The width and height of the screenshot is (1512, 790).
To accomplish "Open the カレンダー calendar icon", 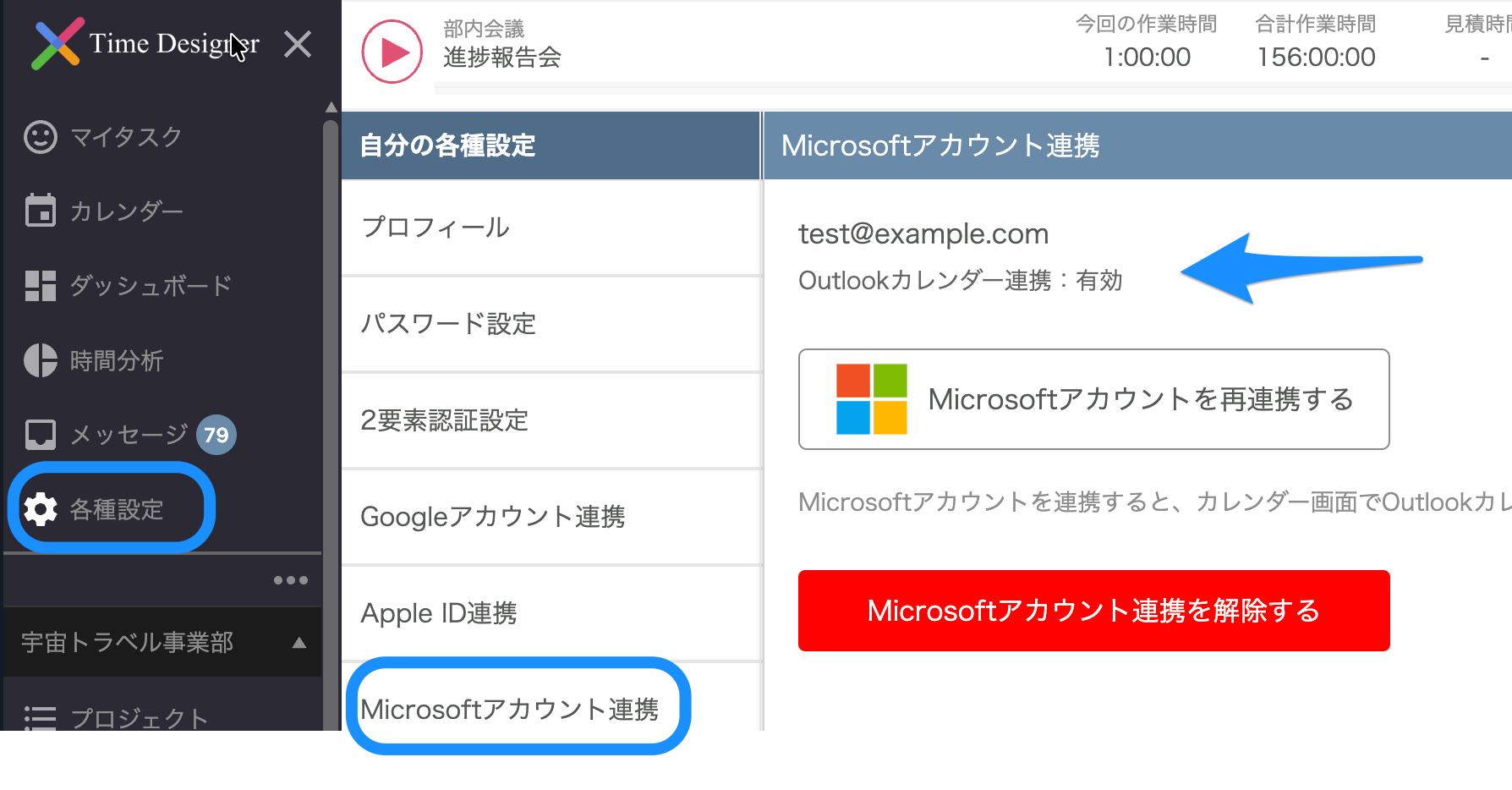I will [41, 211].
